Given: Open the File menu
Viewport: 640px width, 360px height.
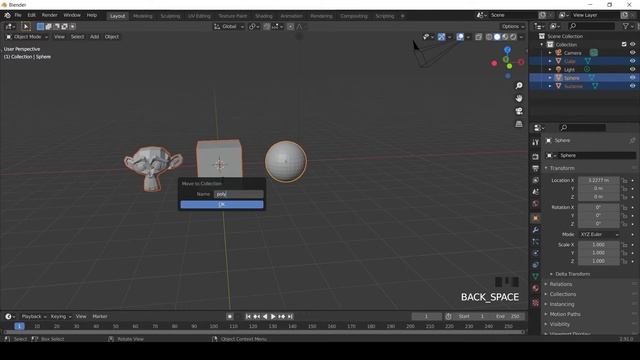Looking at the screenshot, I should coord(18,16).
